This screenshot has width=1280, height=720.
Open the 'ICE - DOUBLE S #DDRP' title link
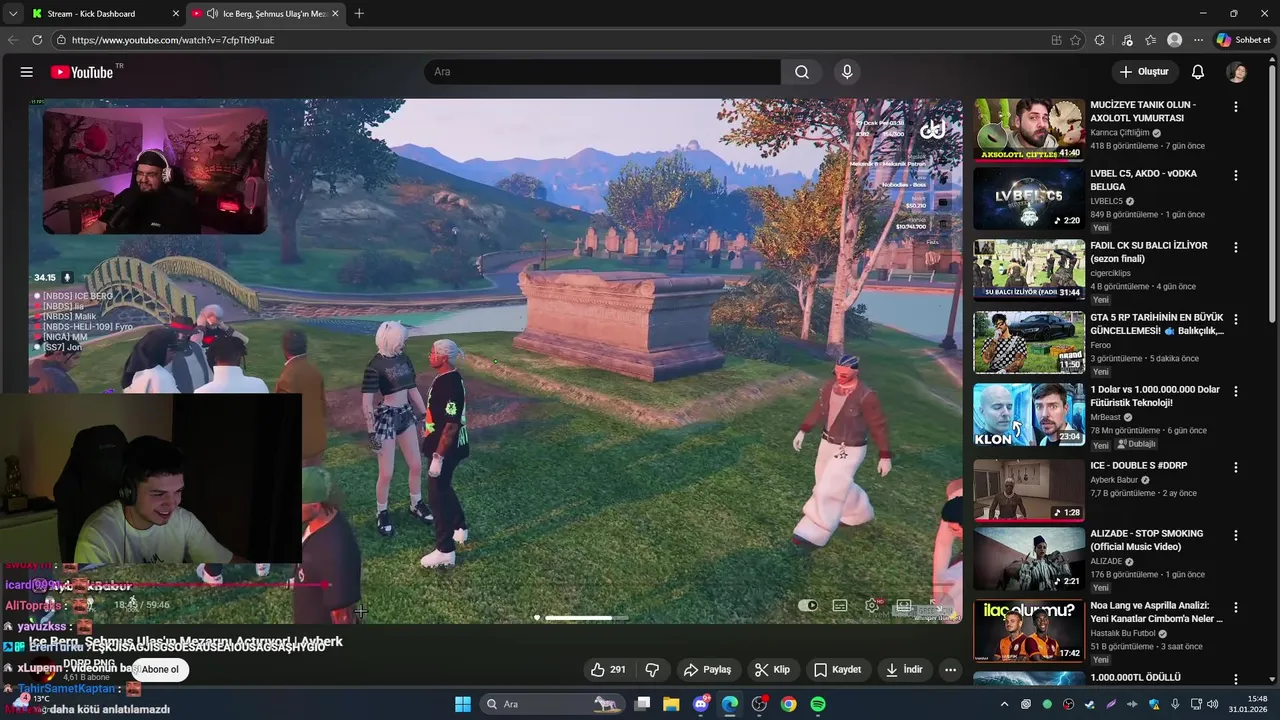1138,466
